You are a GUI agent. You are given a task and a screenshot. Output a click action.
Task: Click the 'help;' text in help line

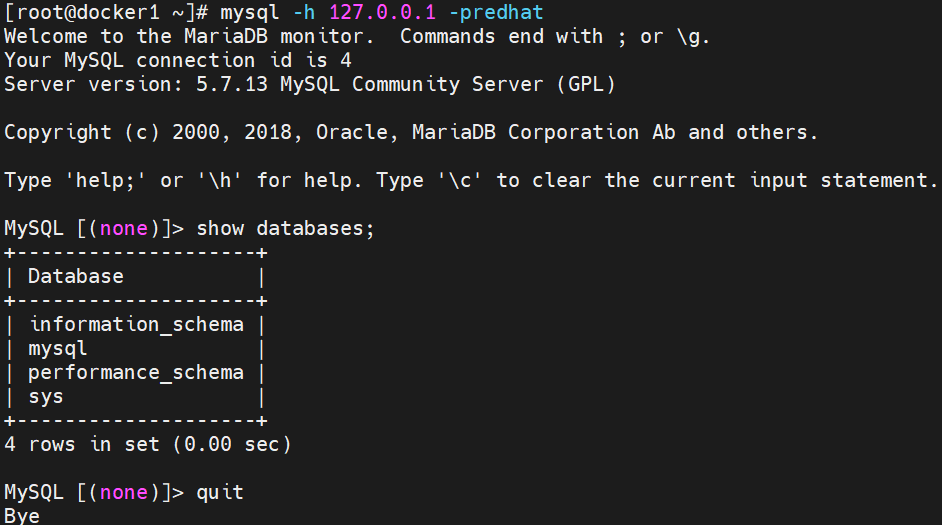[105, 180]
